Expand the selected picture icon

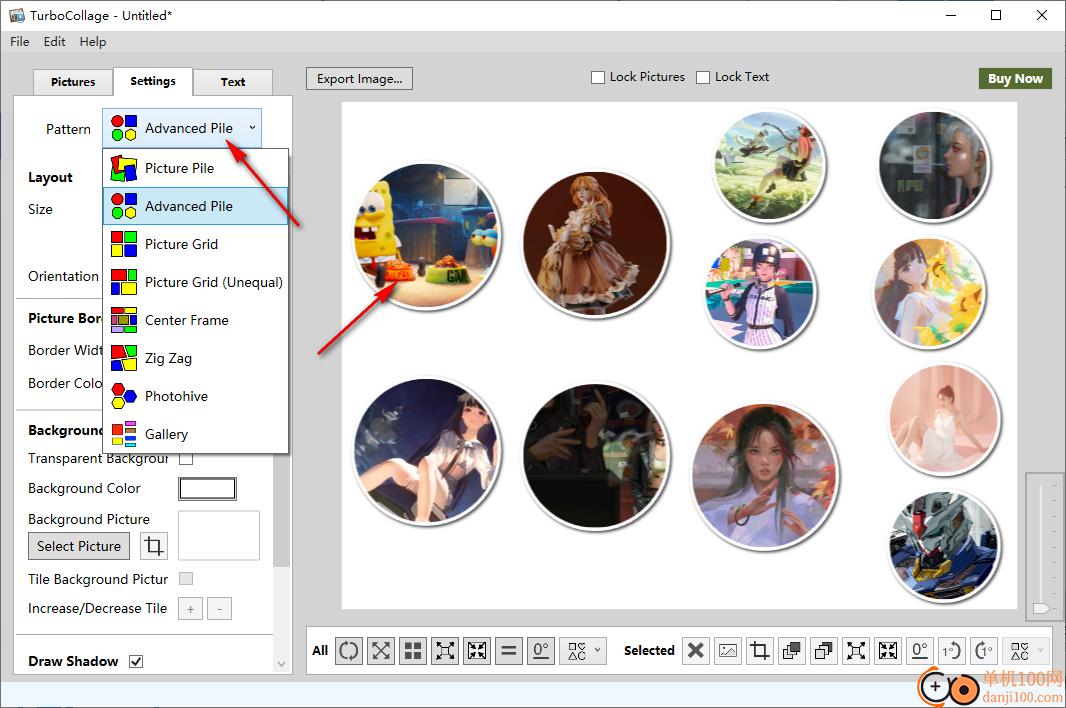[x=855, y=651]
